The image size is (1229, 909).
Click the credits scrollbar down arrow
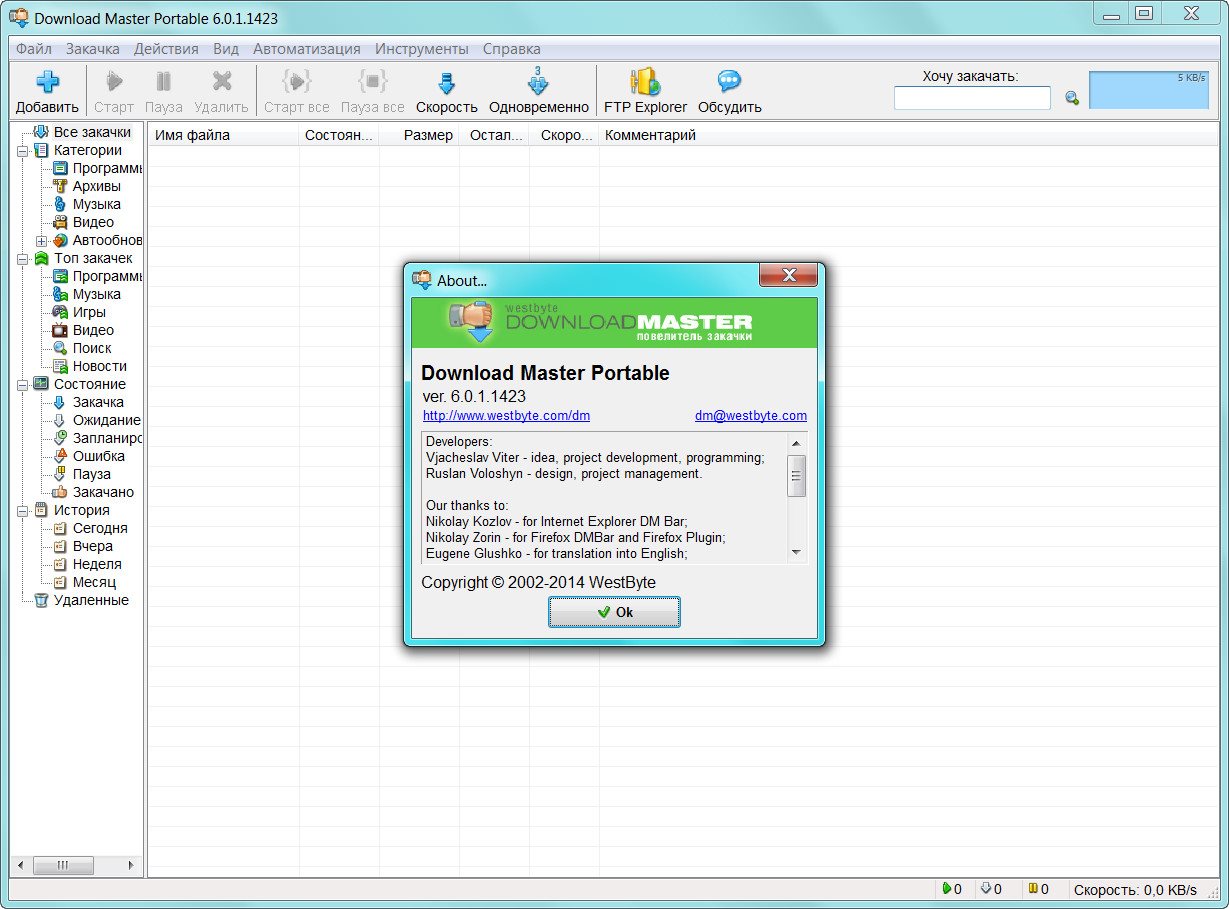tap(797, 552)
